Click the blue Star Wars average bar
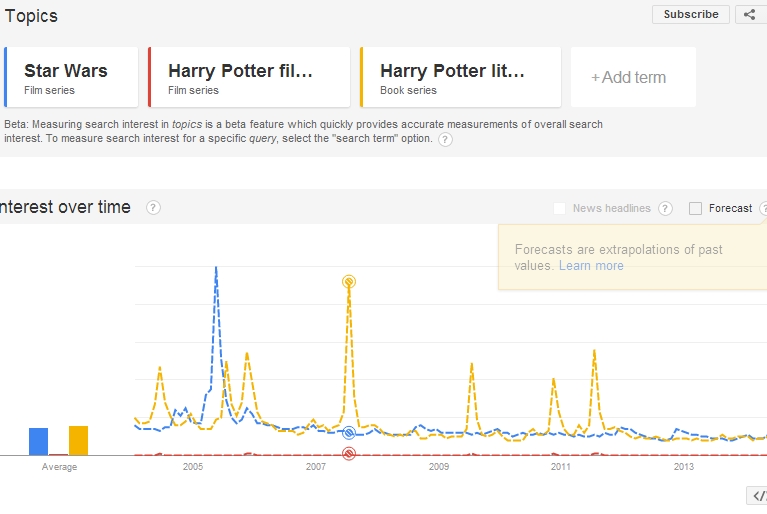The height and width of the screenshot is (514, 767). pos(38,441)
